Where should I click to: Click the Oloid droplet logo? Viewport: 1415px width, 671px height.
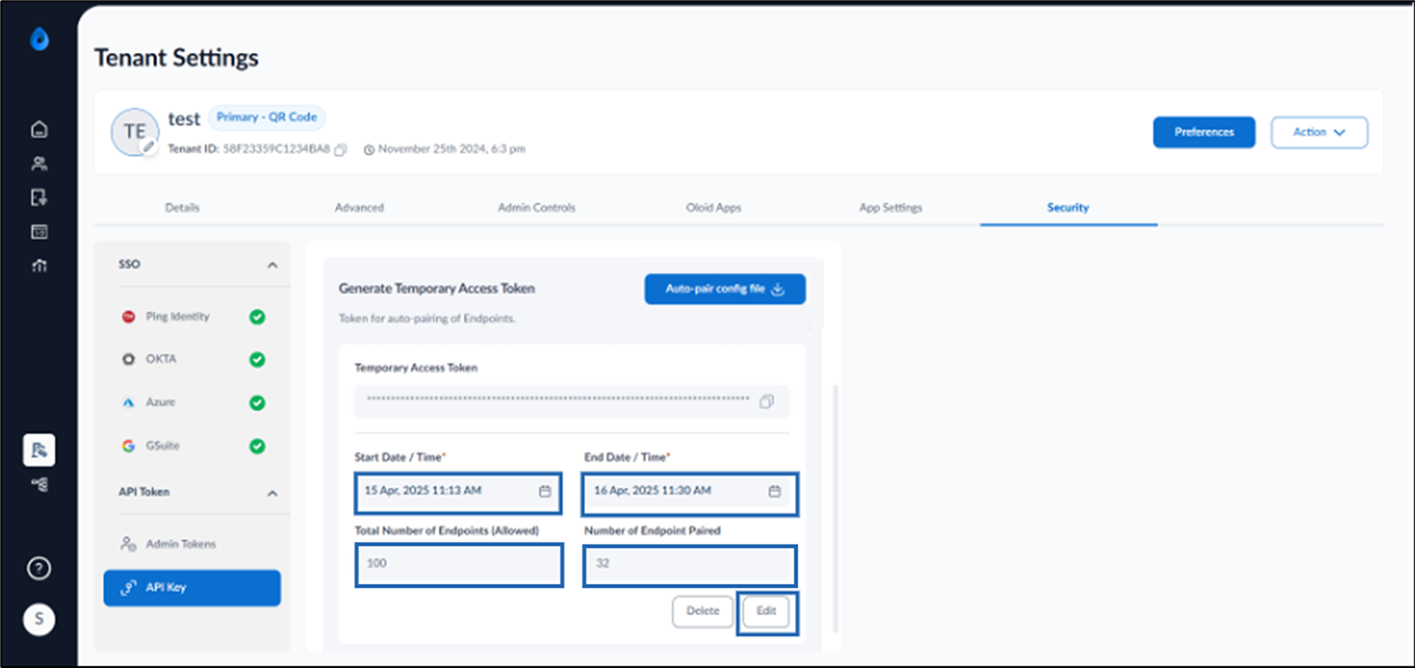coord(39,40)
